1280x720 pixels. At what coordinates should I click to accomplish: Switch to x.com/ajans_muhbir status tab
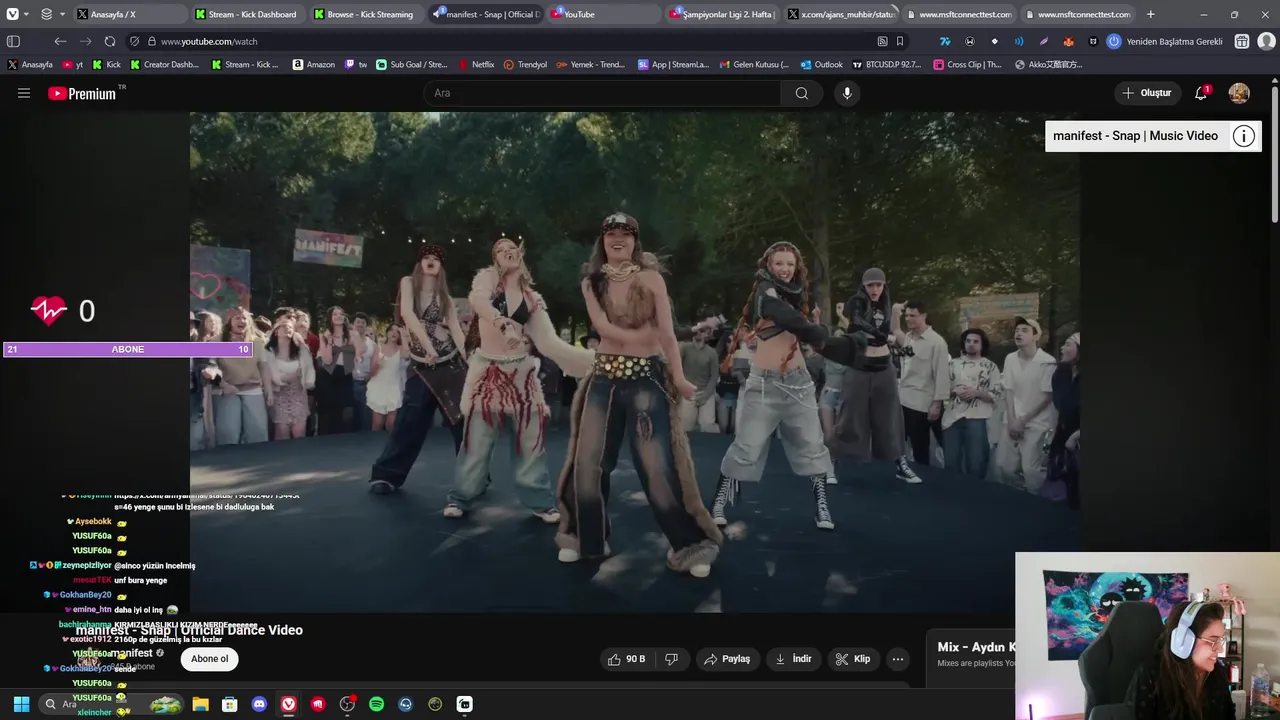(841, 14)
